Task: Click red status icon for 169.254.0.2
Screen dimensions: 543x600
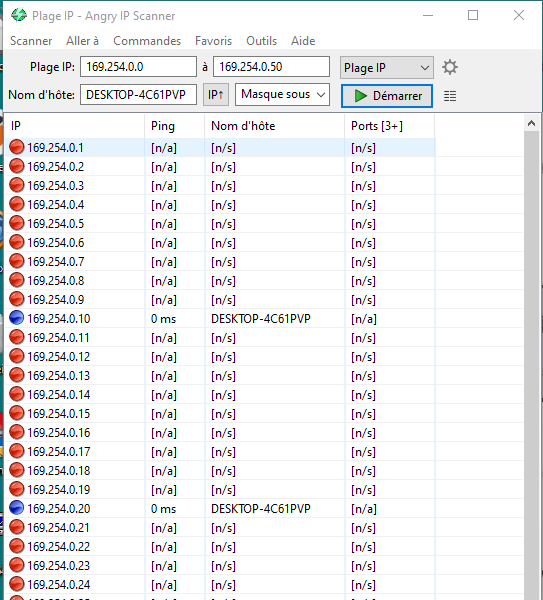Action: pos(16,166)
